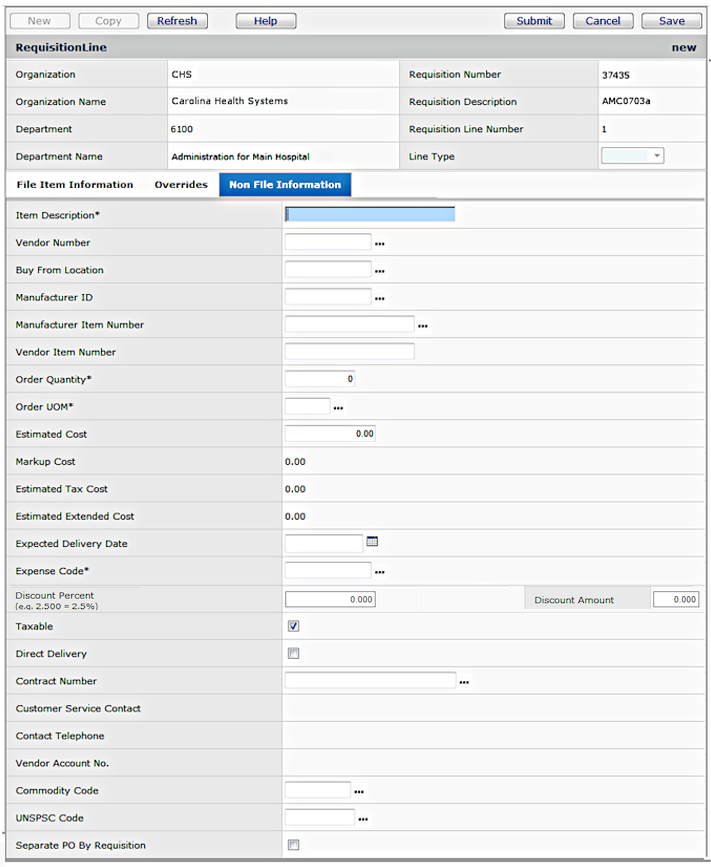
Task: Open UNSPSC Code lookup ellipsis
Action: [x=363, y=819]
